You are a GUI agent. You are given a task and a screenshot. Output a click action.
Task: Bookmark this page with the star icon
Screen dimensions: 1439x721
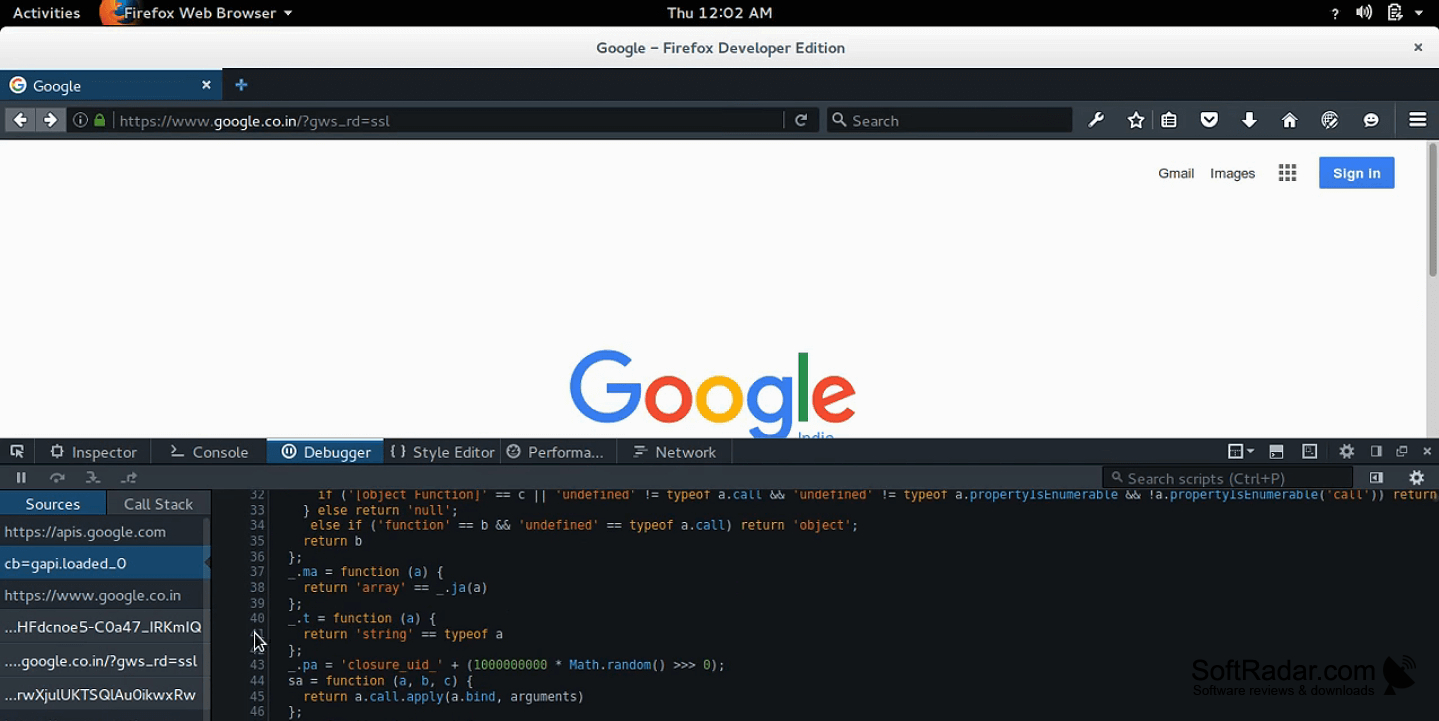(1136, 120)
